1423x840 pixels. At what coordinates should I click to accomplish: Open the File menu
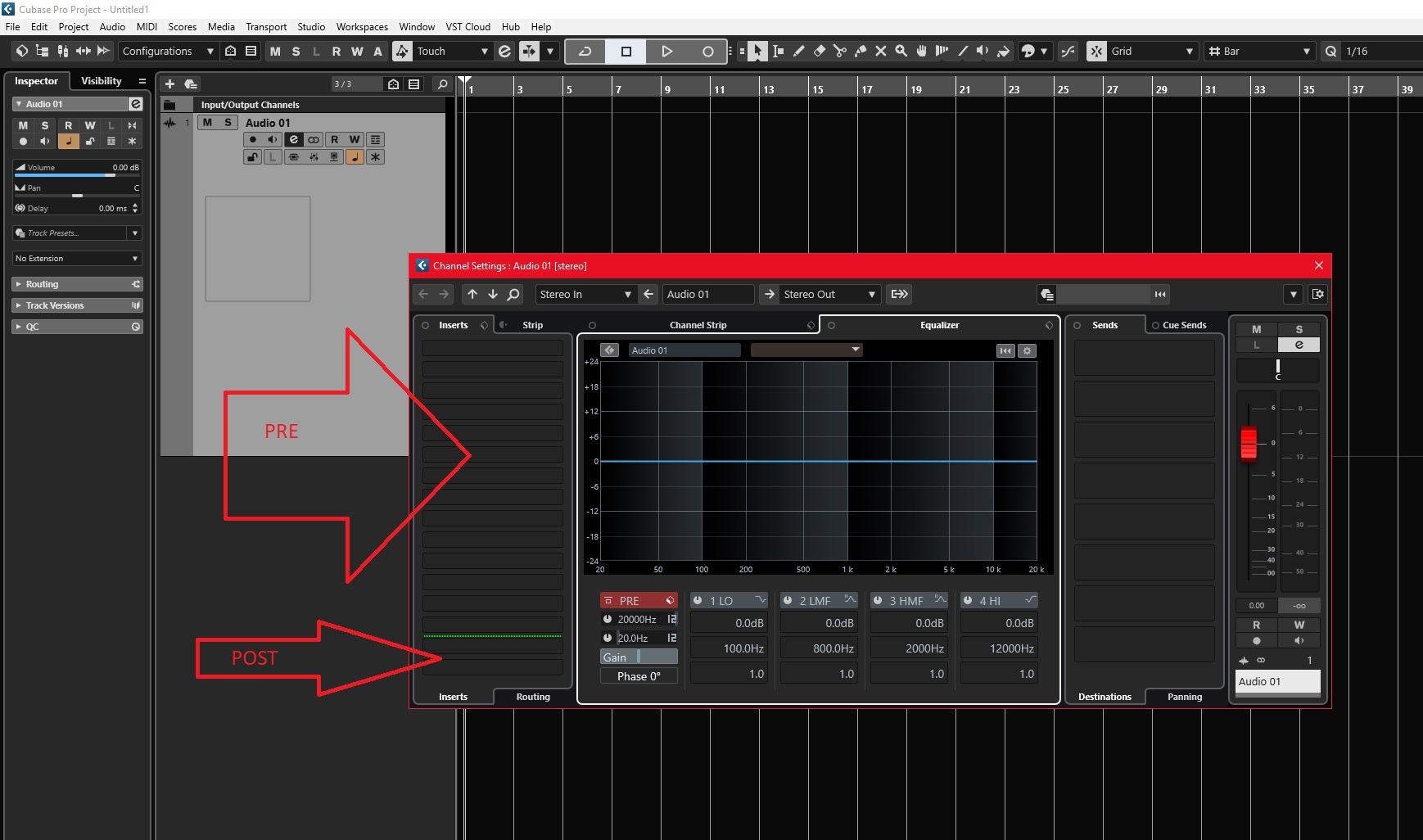[13, 26]
